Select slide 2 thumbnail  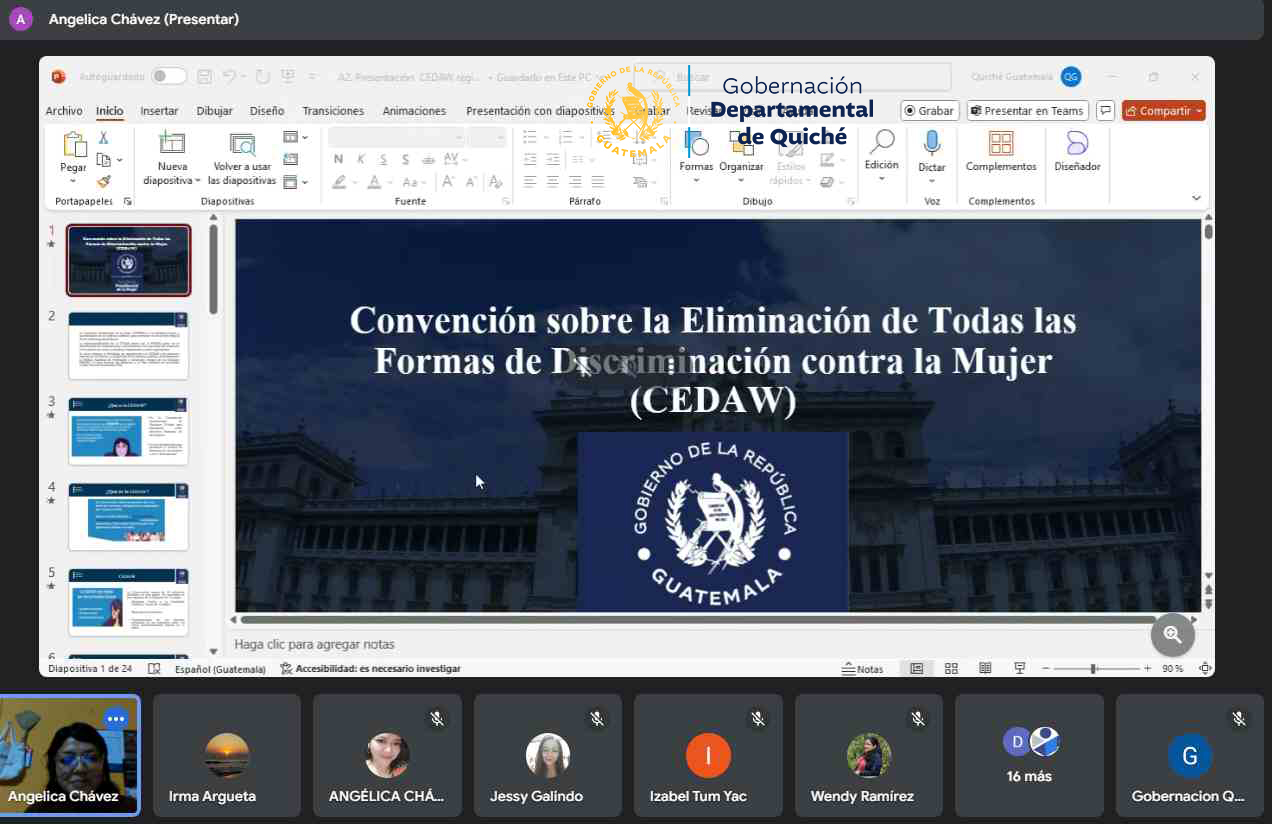(x=128, y=345)
